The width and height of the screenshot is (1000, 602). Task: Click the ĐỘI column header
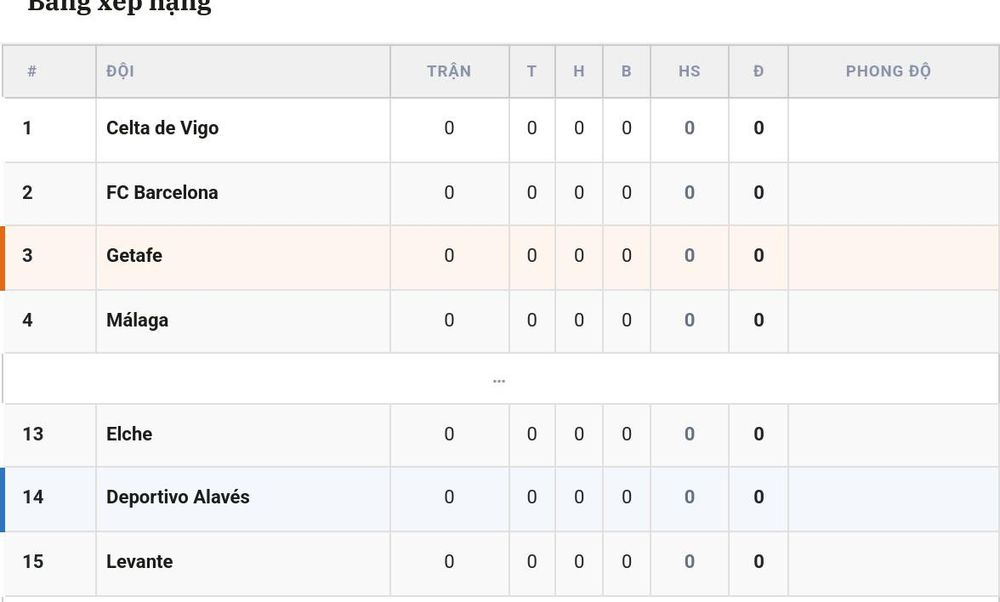click(121, 71)
